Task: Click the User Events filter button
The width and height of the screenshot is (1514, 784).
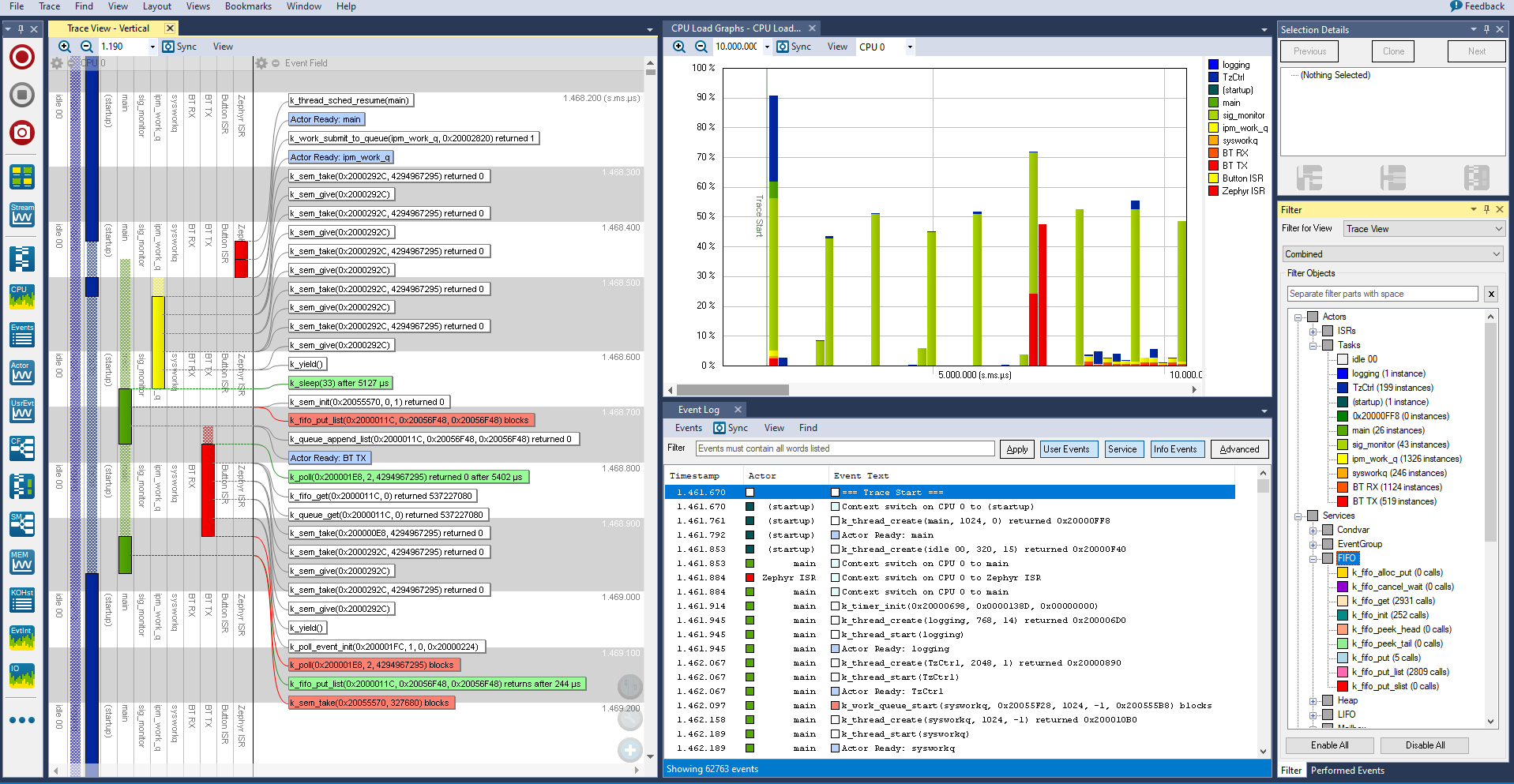Action: click(1065, 449)
